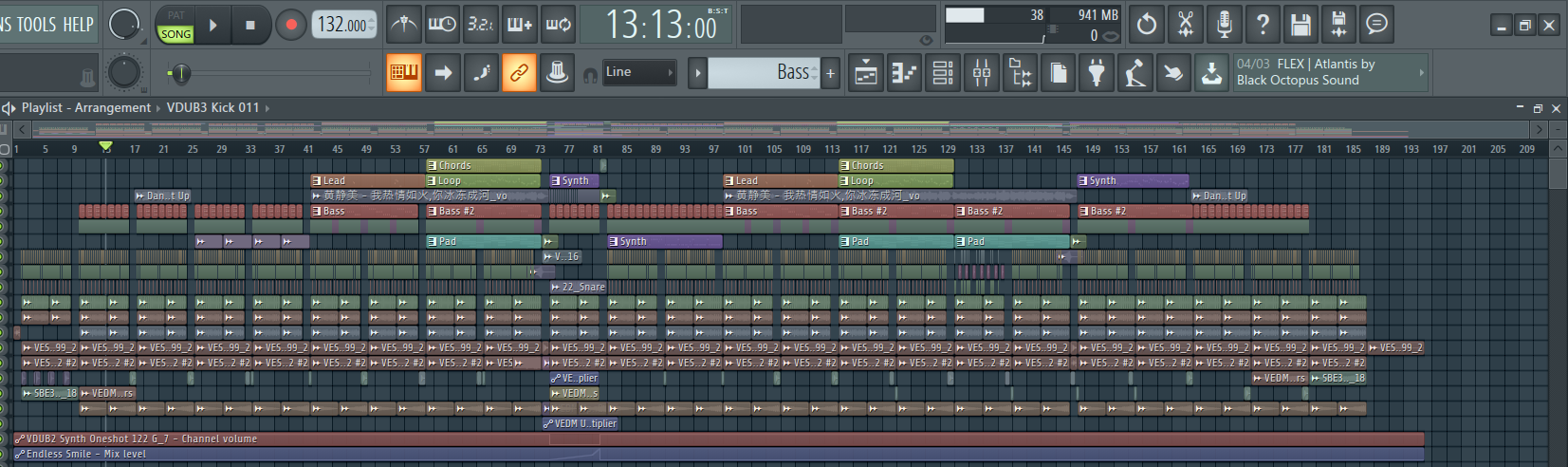This screenshot has height=467, width=1568.
Task: Open the HELP menu
Action: point(78,25)
